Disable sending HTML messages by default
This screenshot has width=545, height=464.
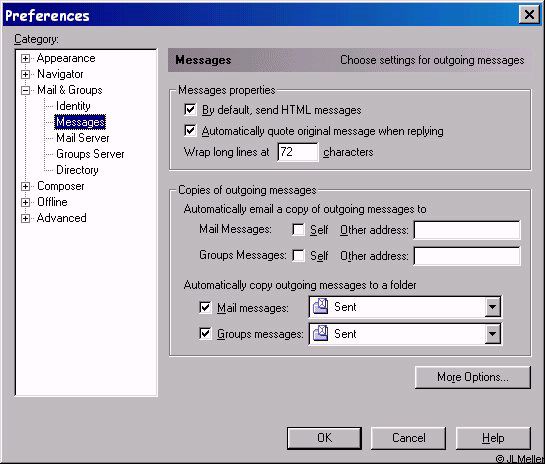coord(190,110)
